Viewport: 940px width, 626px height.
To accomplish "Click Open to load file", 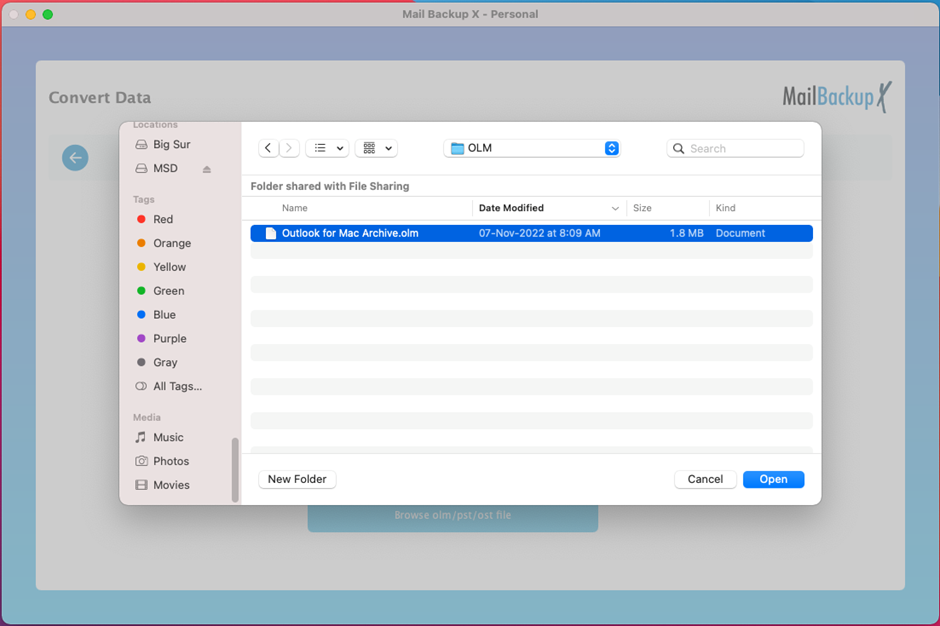I will click(773, 479).
